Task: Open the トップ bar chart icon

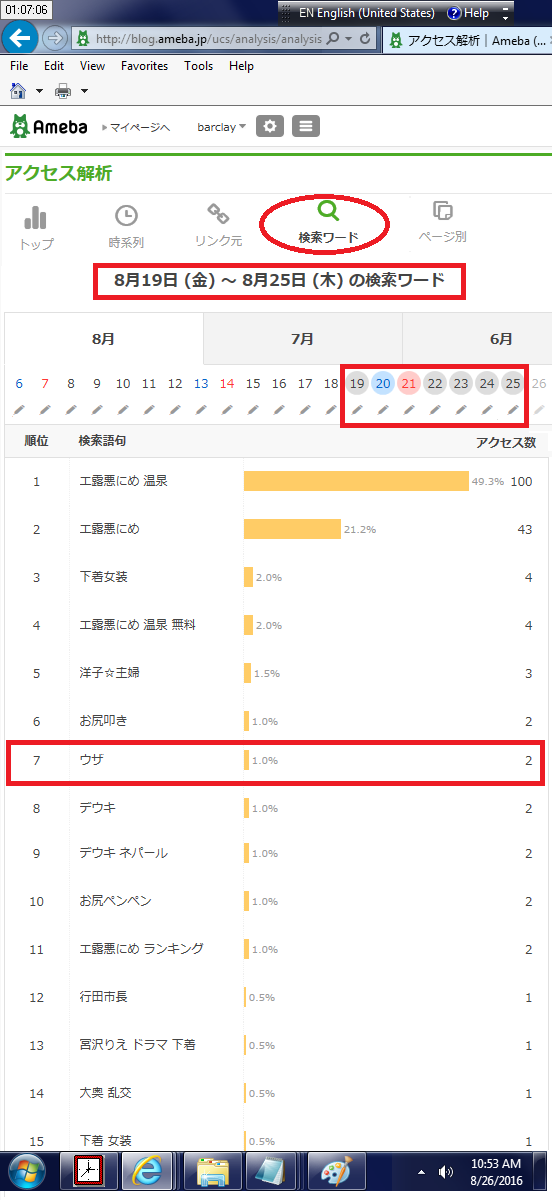Action: 37,218
